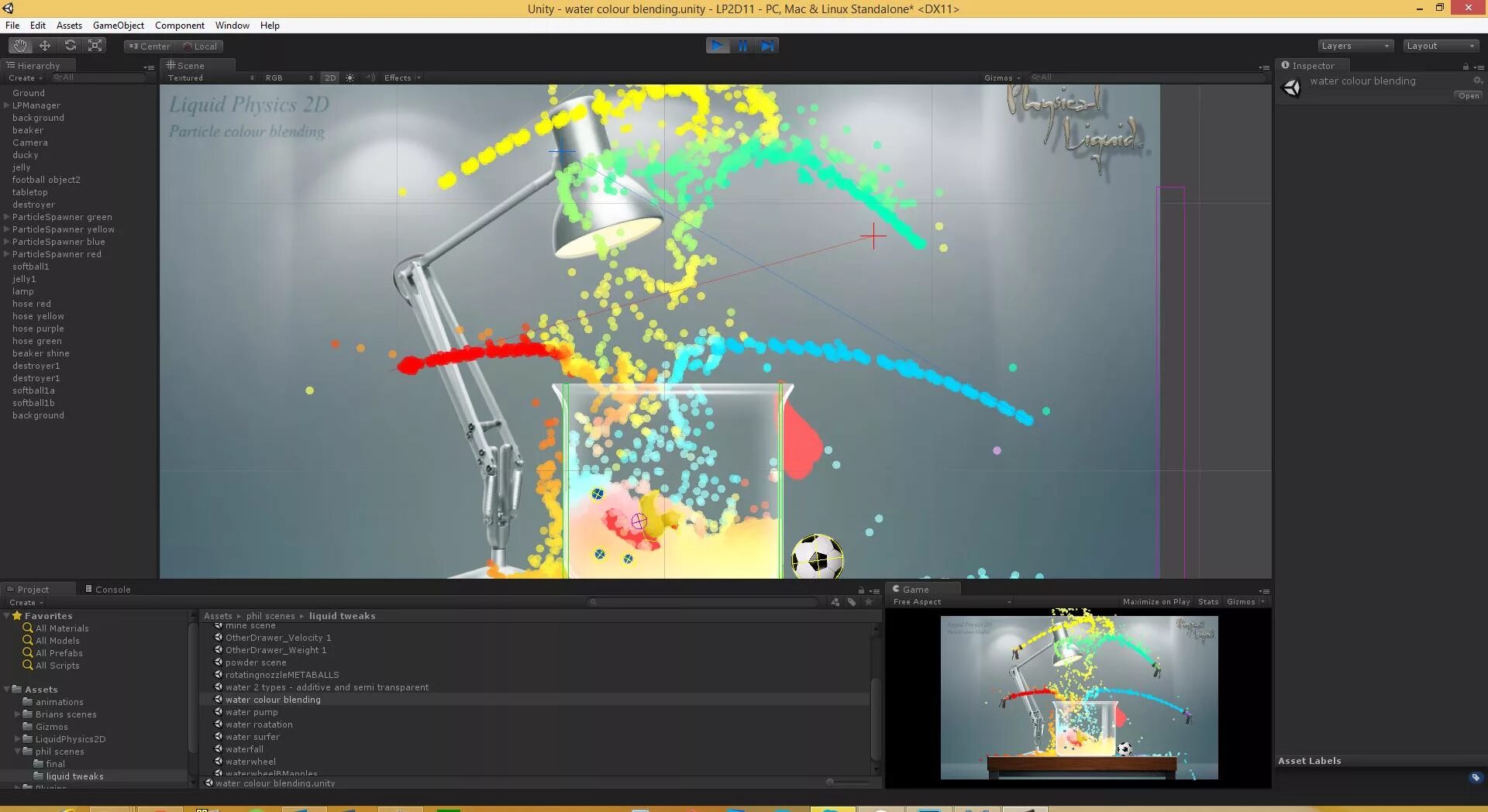This screenshot has height=812, width=1488.
Task: Toggle 2D scene view mode
Action: [330, 77]
